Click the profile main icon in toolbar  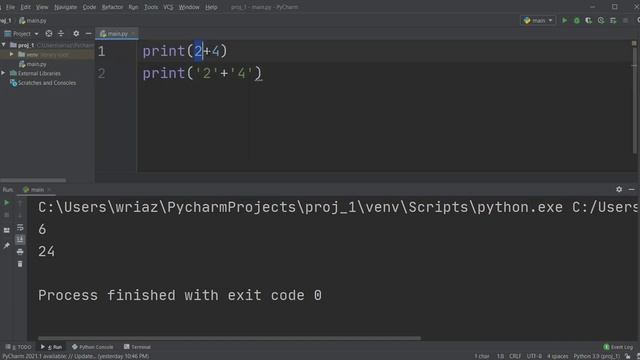click(601, 20)
